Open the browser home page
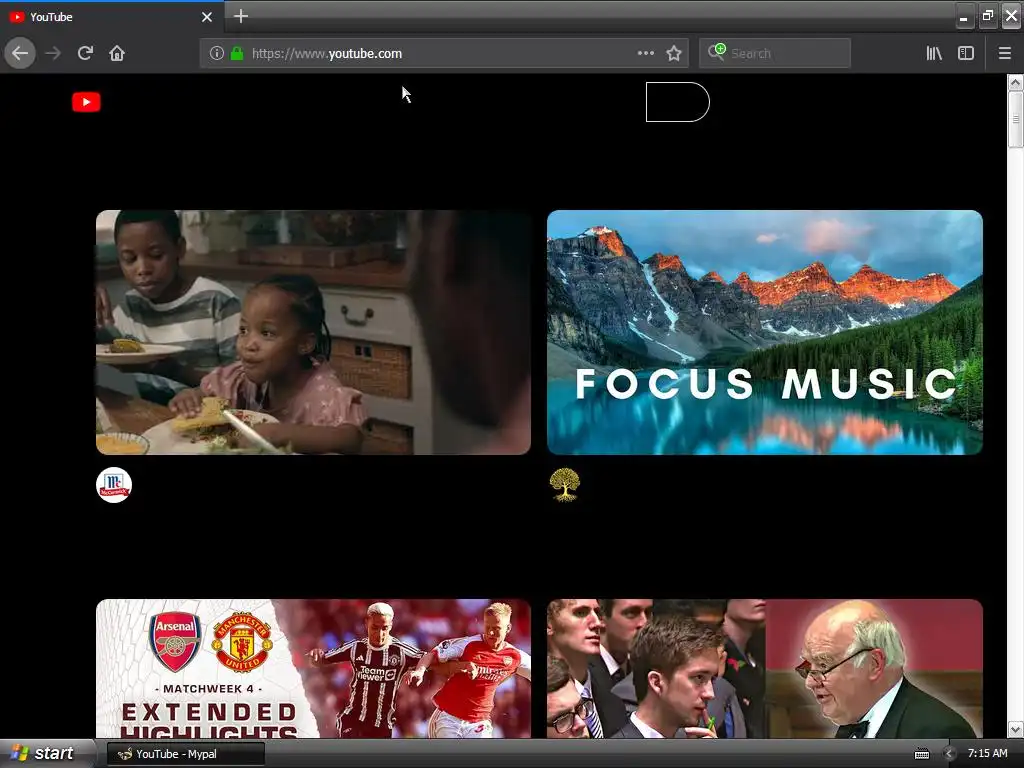This screenshot has width=1024, height=768. coord(117,53)
